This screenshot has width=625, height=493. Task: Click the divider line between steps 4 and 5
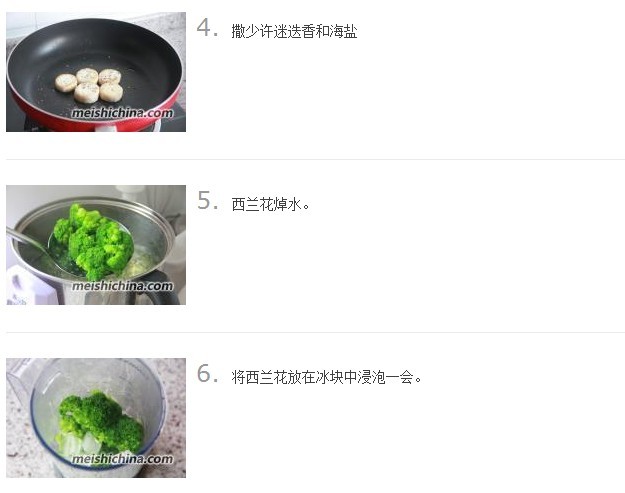pos(315,159)
